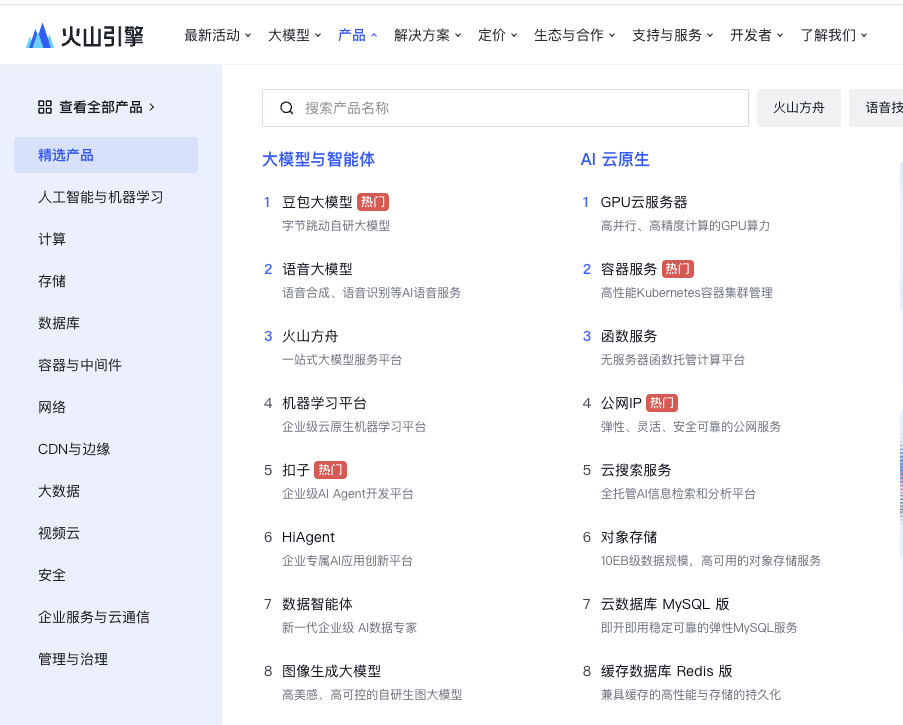The height and width of the screenshot is (725, 903).
Task: Click the 热门 badge next to 公网IP
Action: [662, 403]
